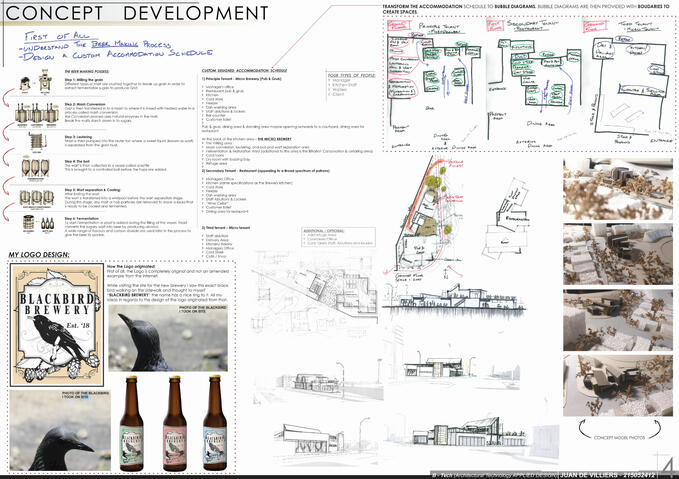Click the 'Four types of people' box
Screen dimensions: 679x479
coord(350,91)
